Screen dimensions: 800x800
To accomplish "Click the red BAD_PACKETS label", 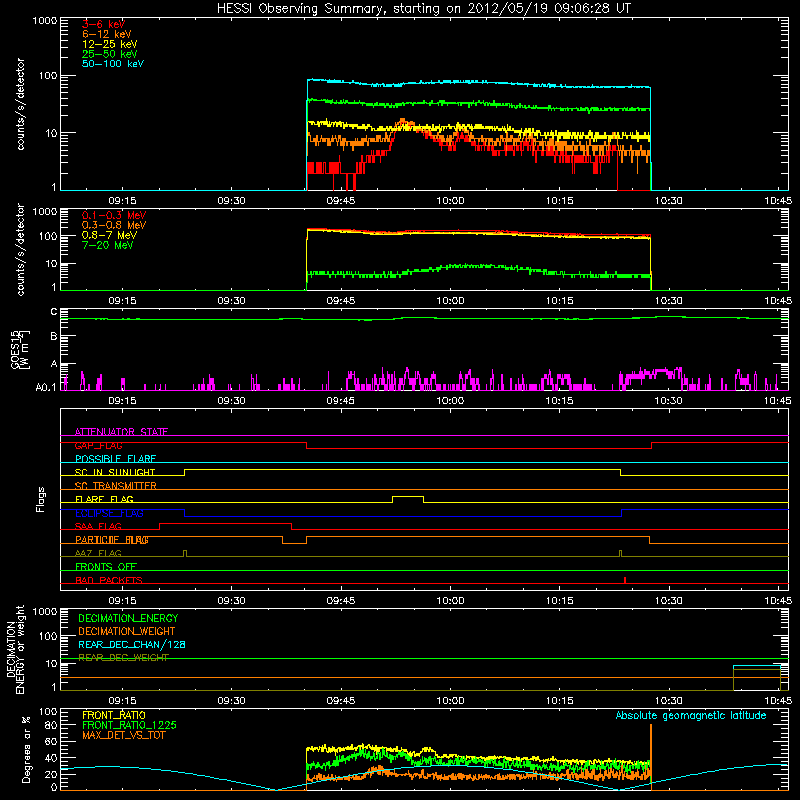I will click(x=109, y=580).
